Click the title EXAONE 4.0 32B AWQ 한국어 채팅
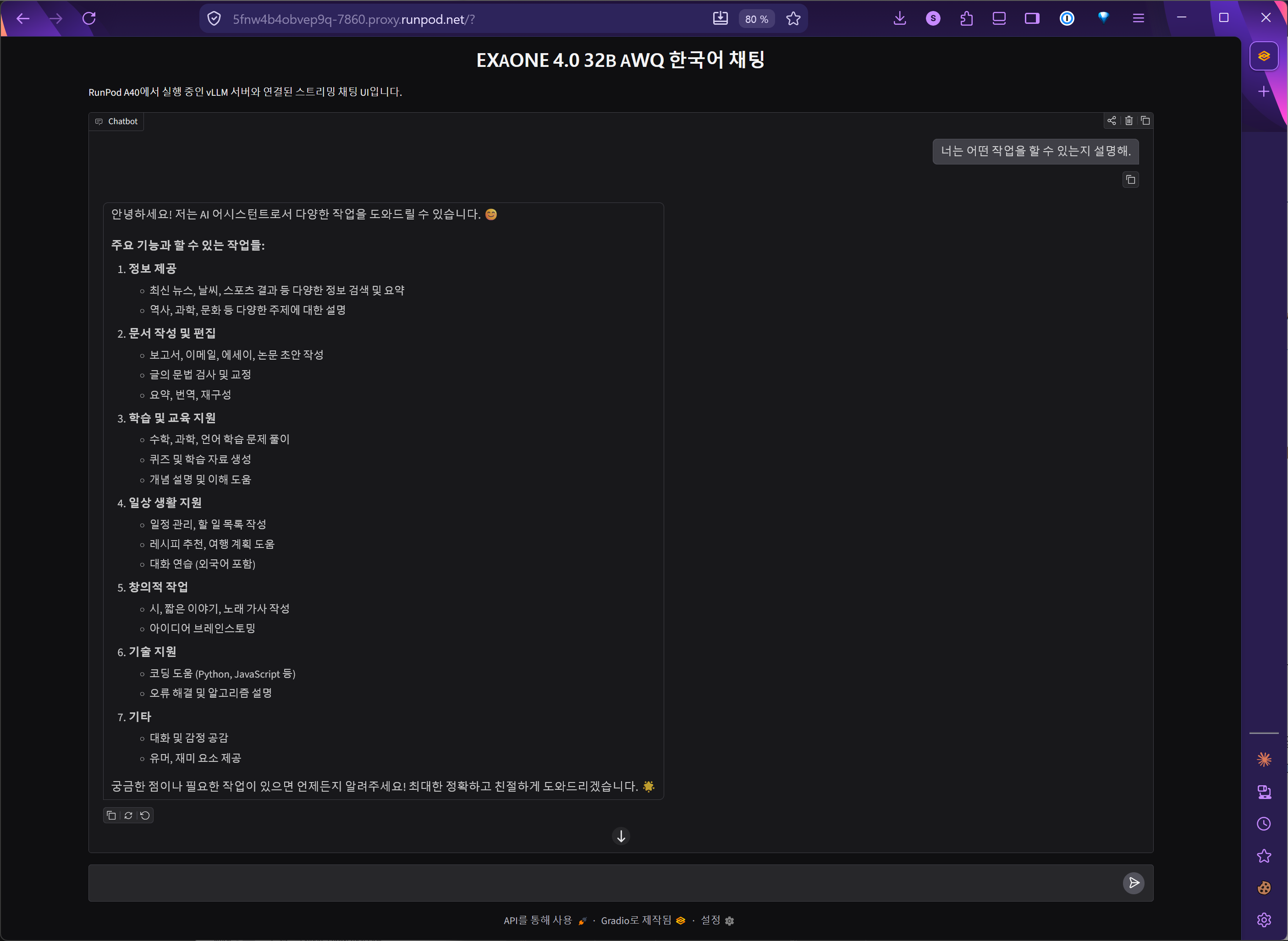 point(621,60)
